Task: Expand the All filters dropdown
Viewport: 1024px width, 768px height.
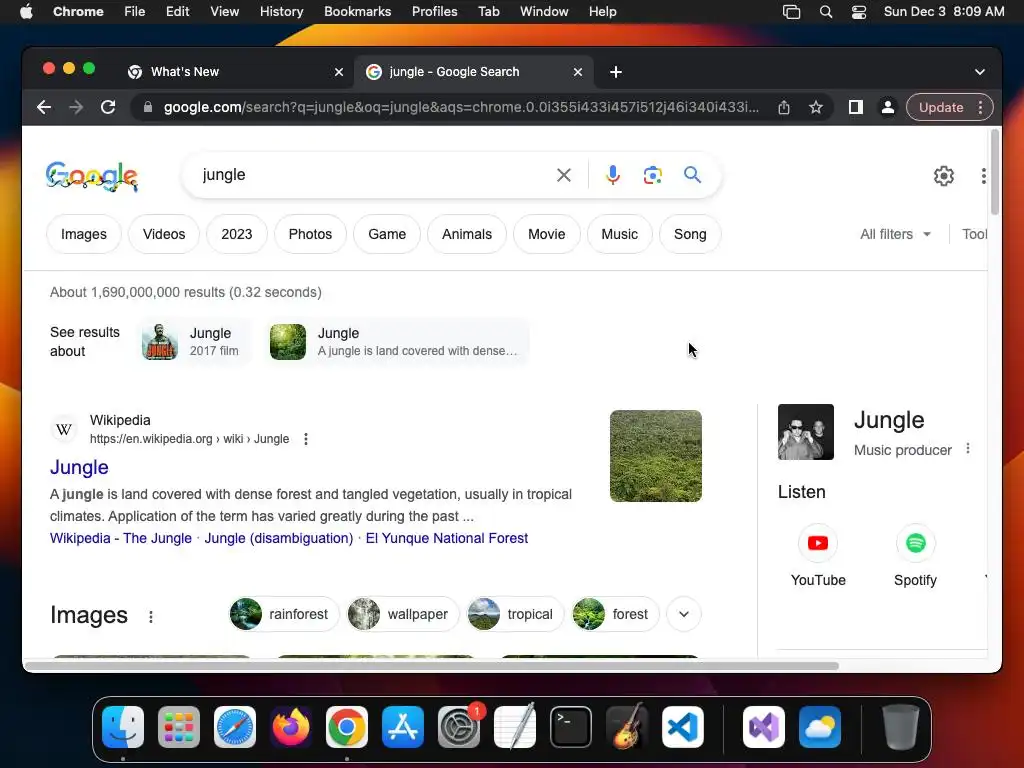Action: click(895, 234)
